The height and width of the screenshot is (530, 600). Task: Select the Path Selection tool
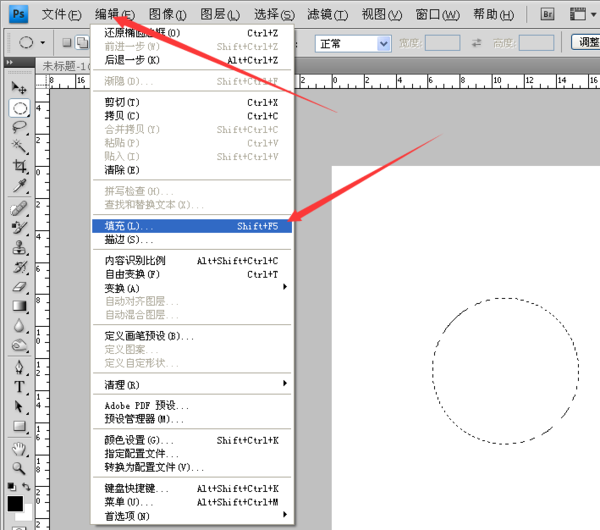[19, 406]
